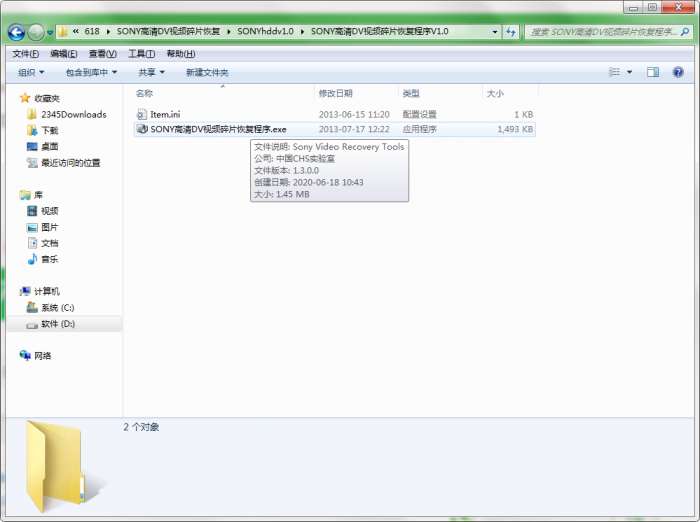Viewport: 700px width, 522px height.
Task: Click the 2013-06-15 11:20 date cell
Action: (354, 114)
